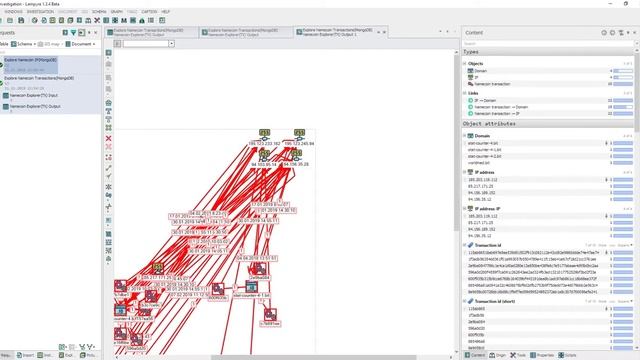This screenshot has height=360, width=640.
Task: Select the 94.103.95.14 IP node in graph
Action: click(x=264, y=156)
